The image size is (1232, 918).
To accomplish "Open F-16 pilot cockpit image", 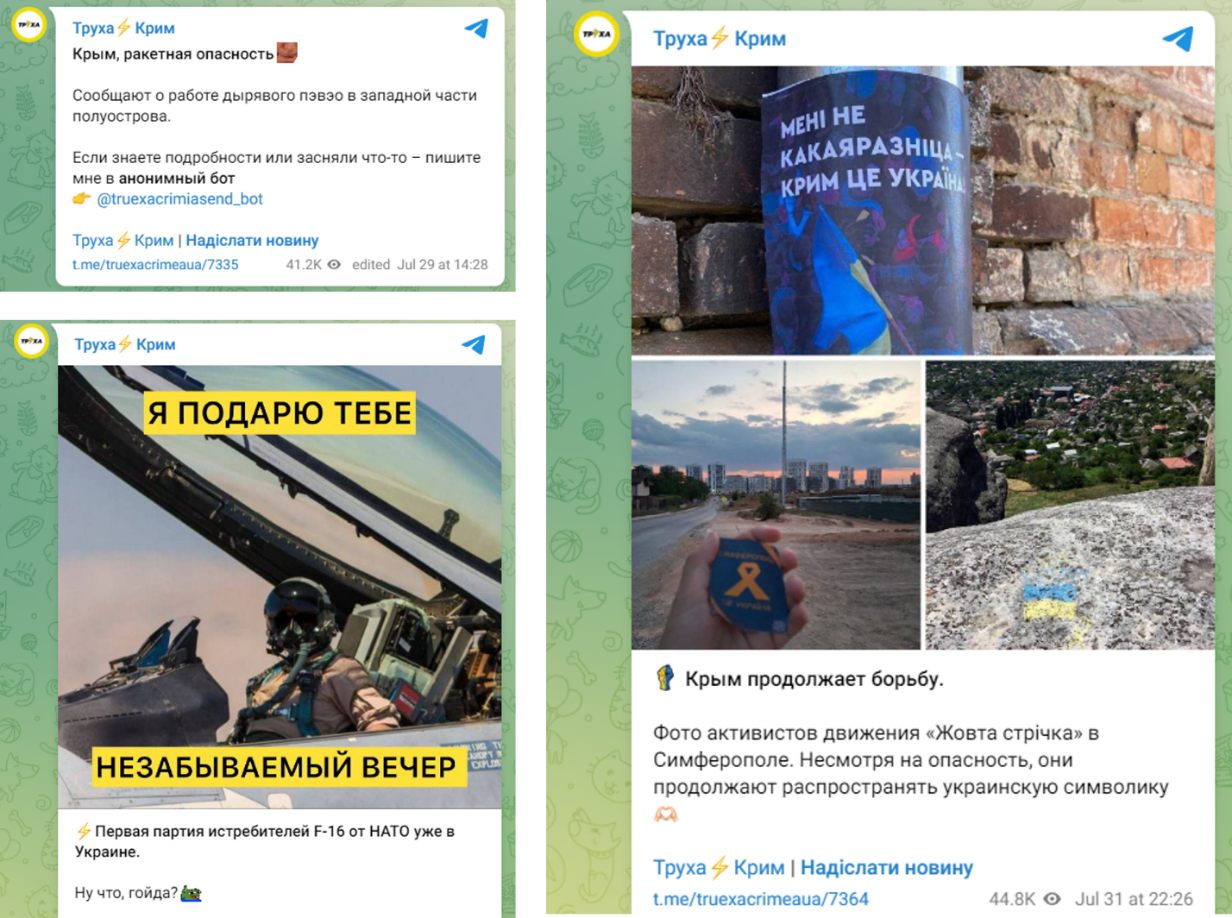I will pos(279,587).
